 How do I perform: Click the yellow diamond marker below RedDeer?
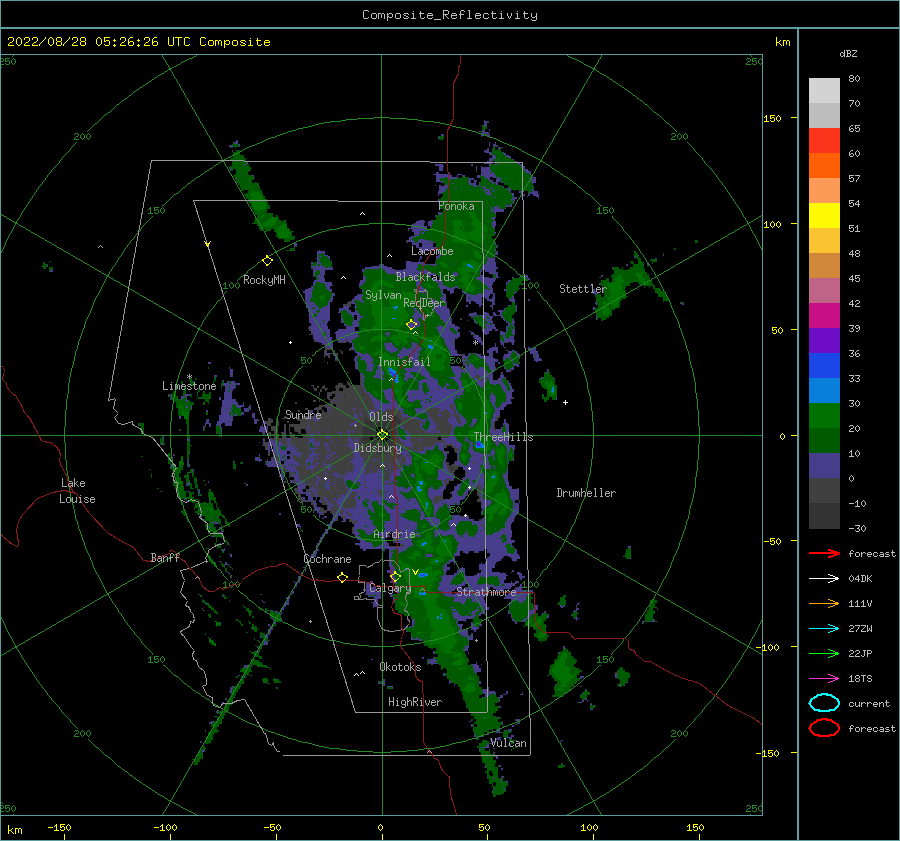pos(412,325)
